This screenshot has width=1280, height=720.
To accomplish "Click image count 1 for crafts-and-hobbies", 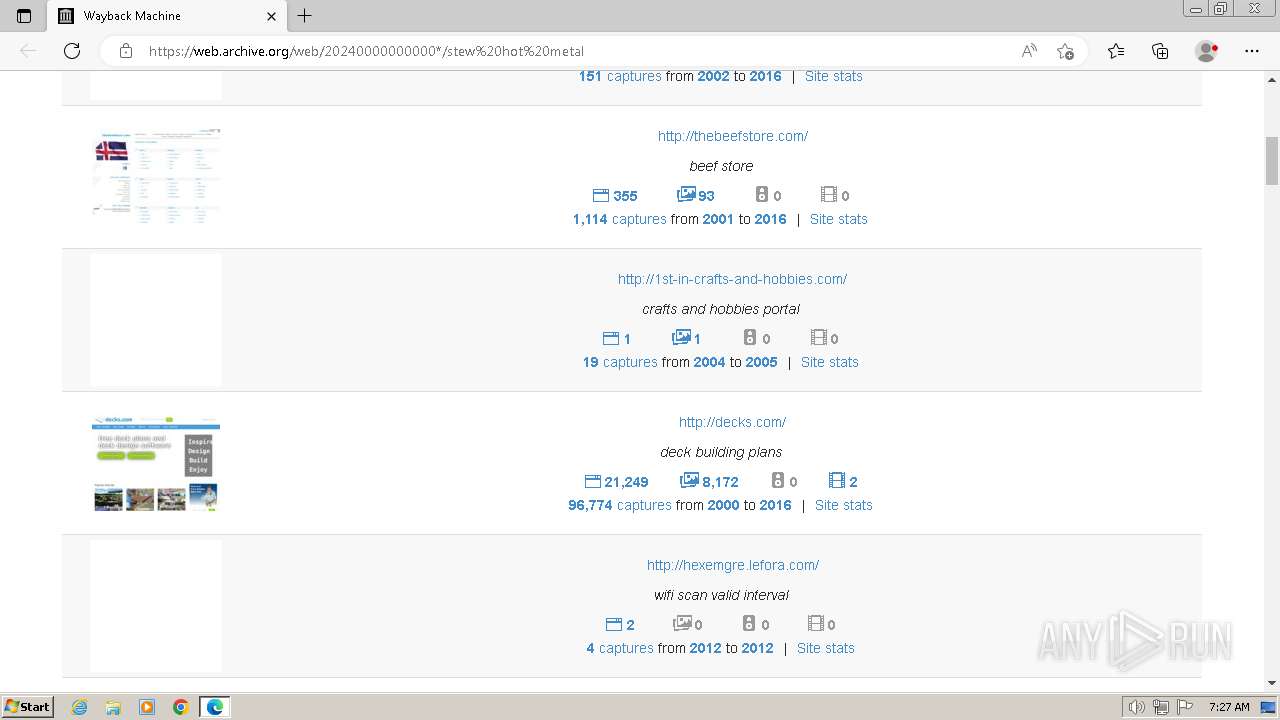I will click(x=686, y=338).
